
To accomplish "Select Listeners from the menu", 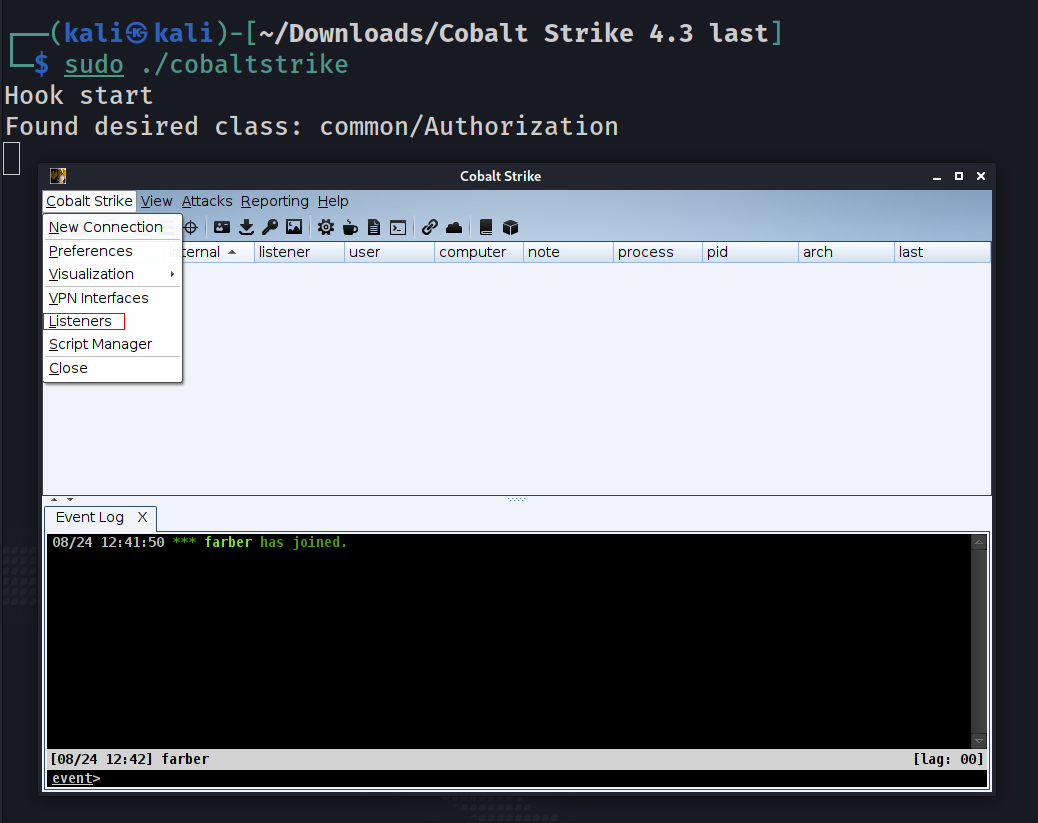I will (81, 321).
